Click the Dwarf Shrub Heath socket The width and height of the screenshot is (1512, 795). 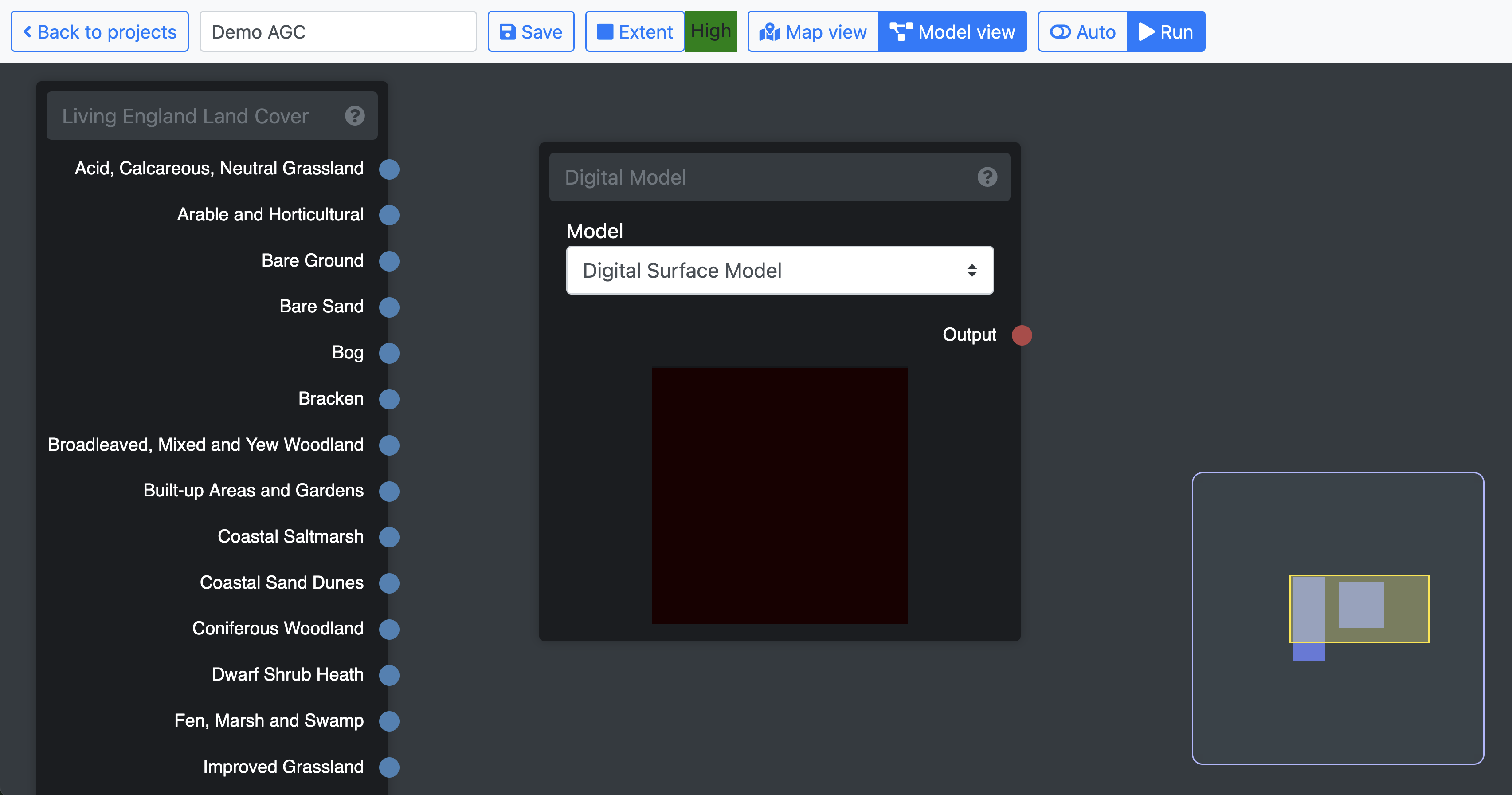click(388, 675)
